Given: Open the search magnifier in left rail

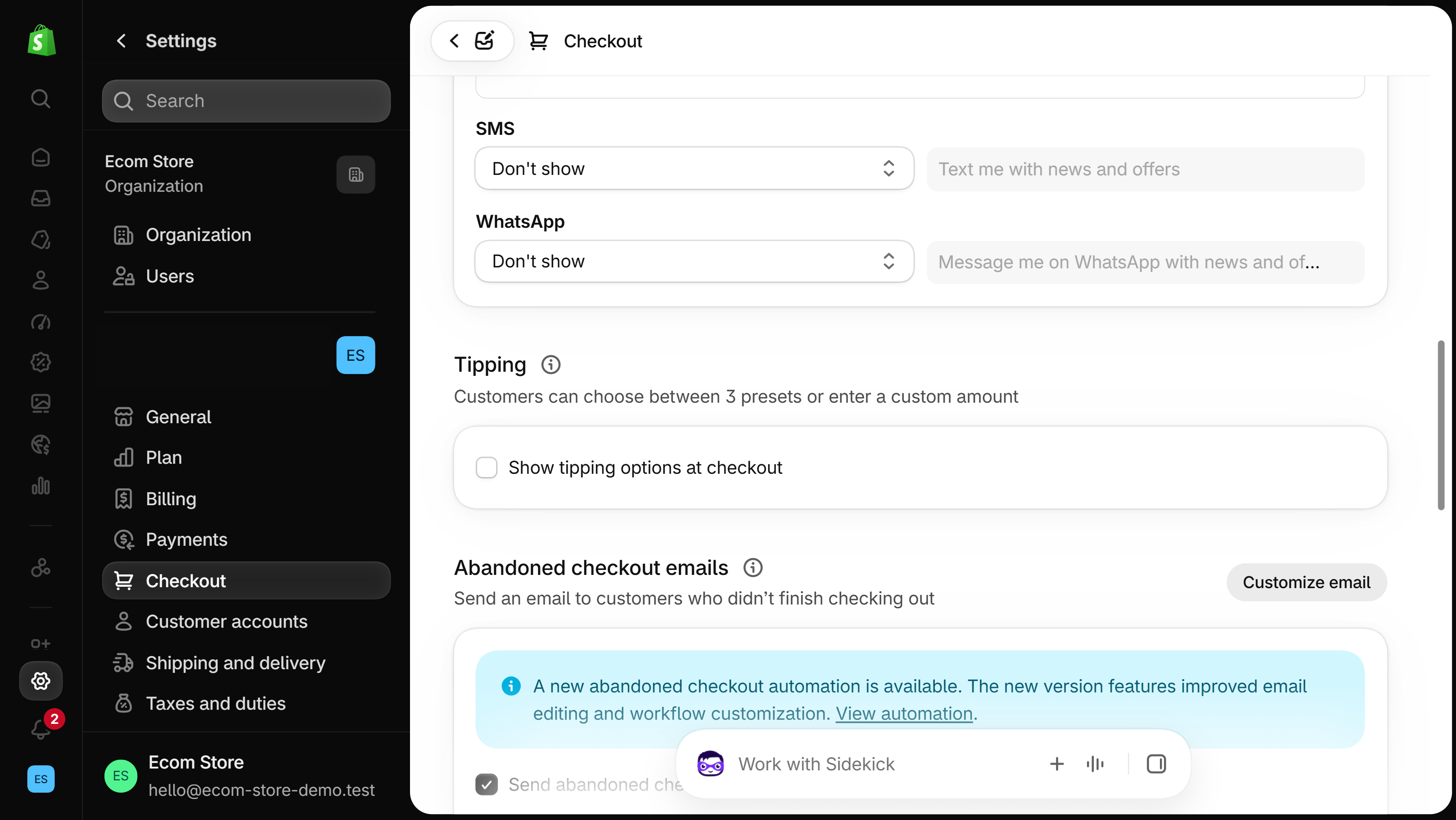Looking at the screenshot, I should [x=40, y=98].
